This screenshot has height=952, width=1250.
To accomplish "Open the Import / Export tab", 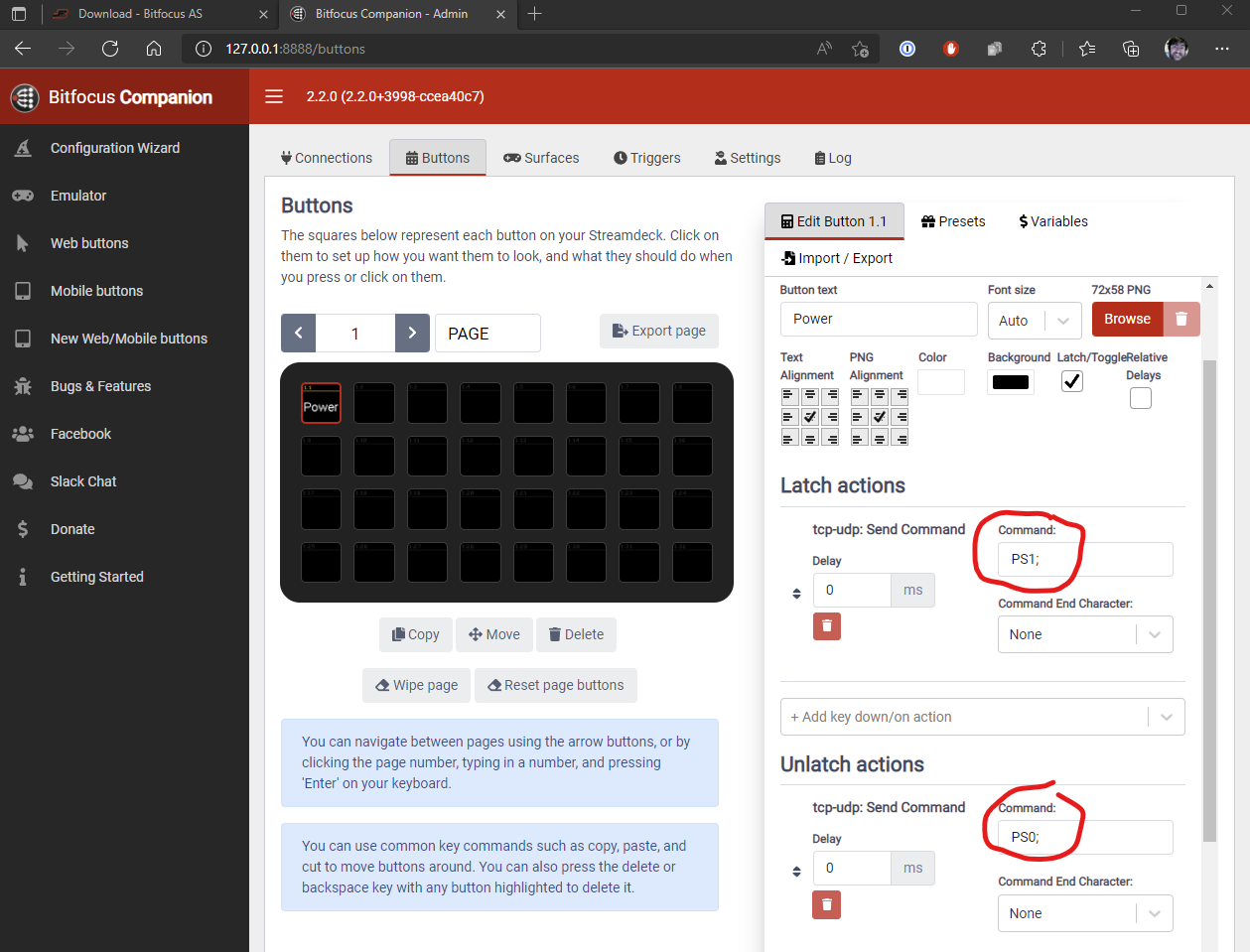I will pos(837,258).
